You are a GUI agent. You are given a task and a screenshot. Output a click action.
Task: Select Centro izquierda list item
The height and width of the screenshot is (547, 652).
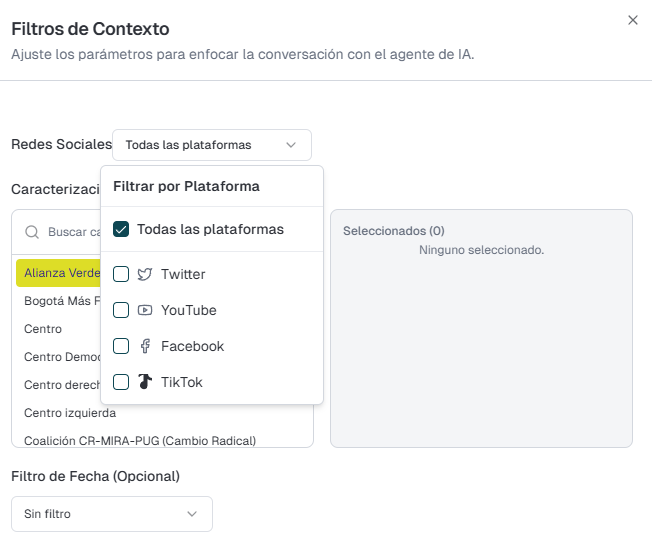(x=70, y=413)
